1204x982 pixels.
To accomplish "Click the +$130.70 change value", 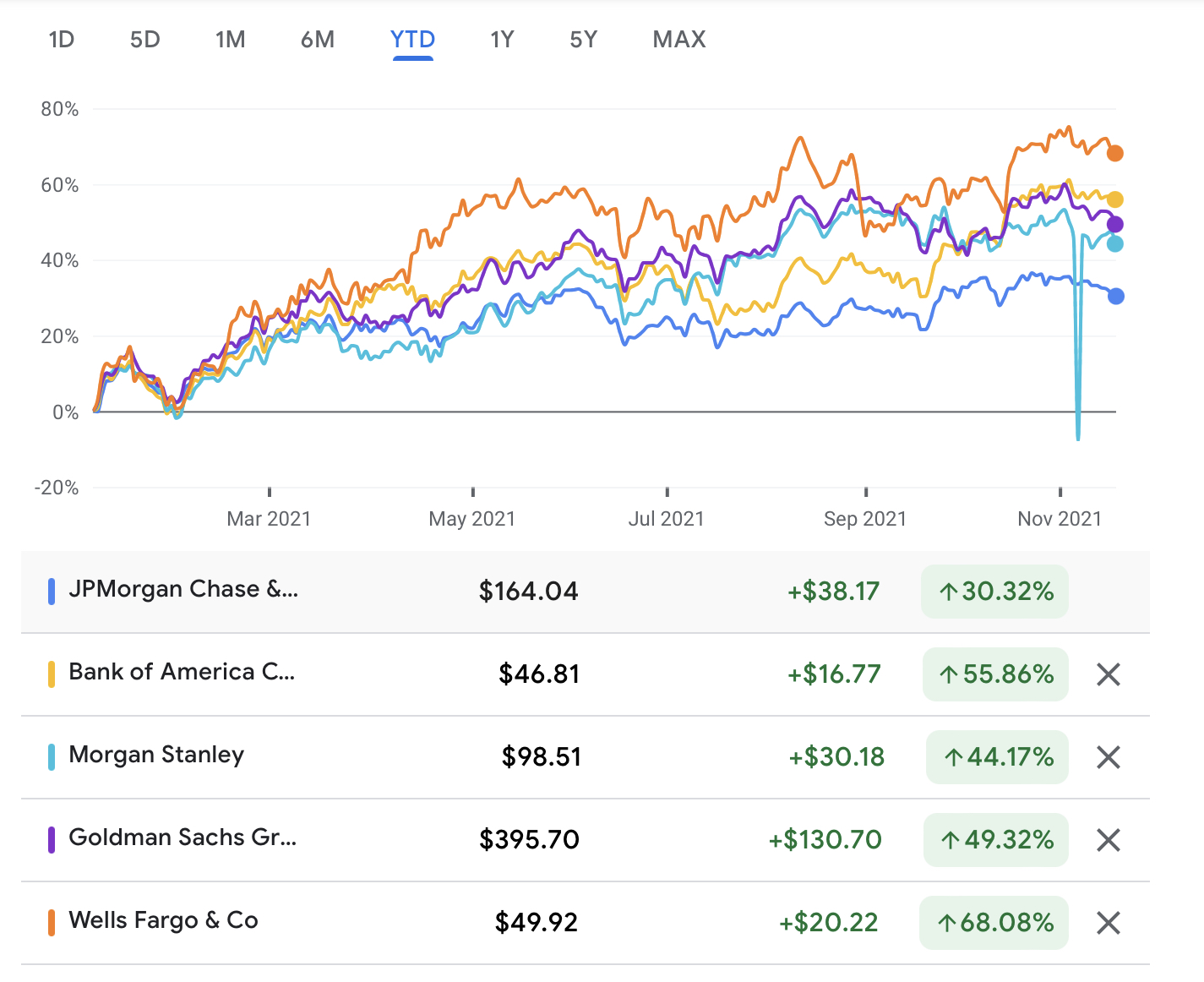I will click(x=825, y=840).
